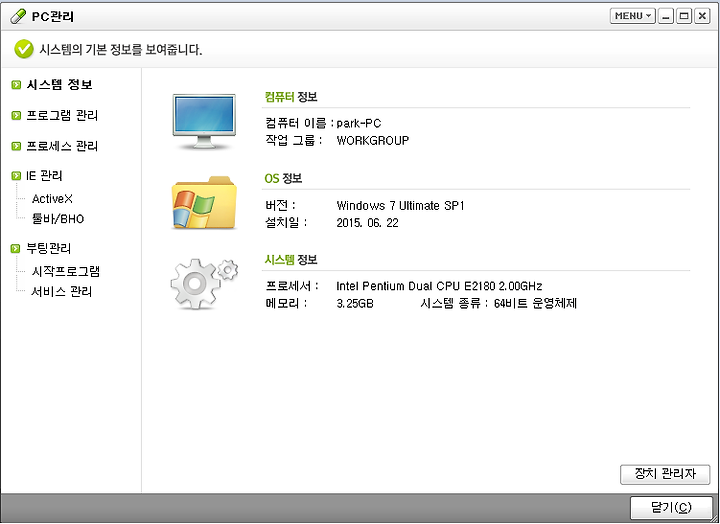The width and height of the screenshot is (720, 524).
Task: Click the green arrow icon beside 부팅관리
Action: [x=16, y=248]
